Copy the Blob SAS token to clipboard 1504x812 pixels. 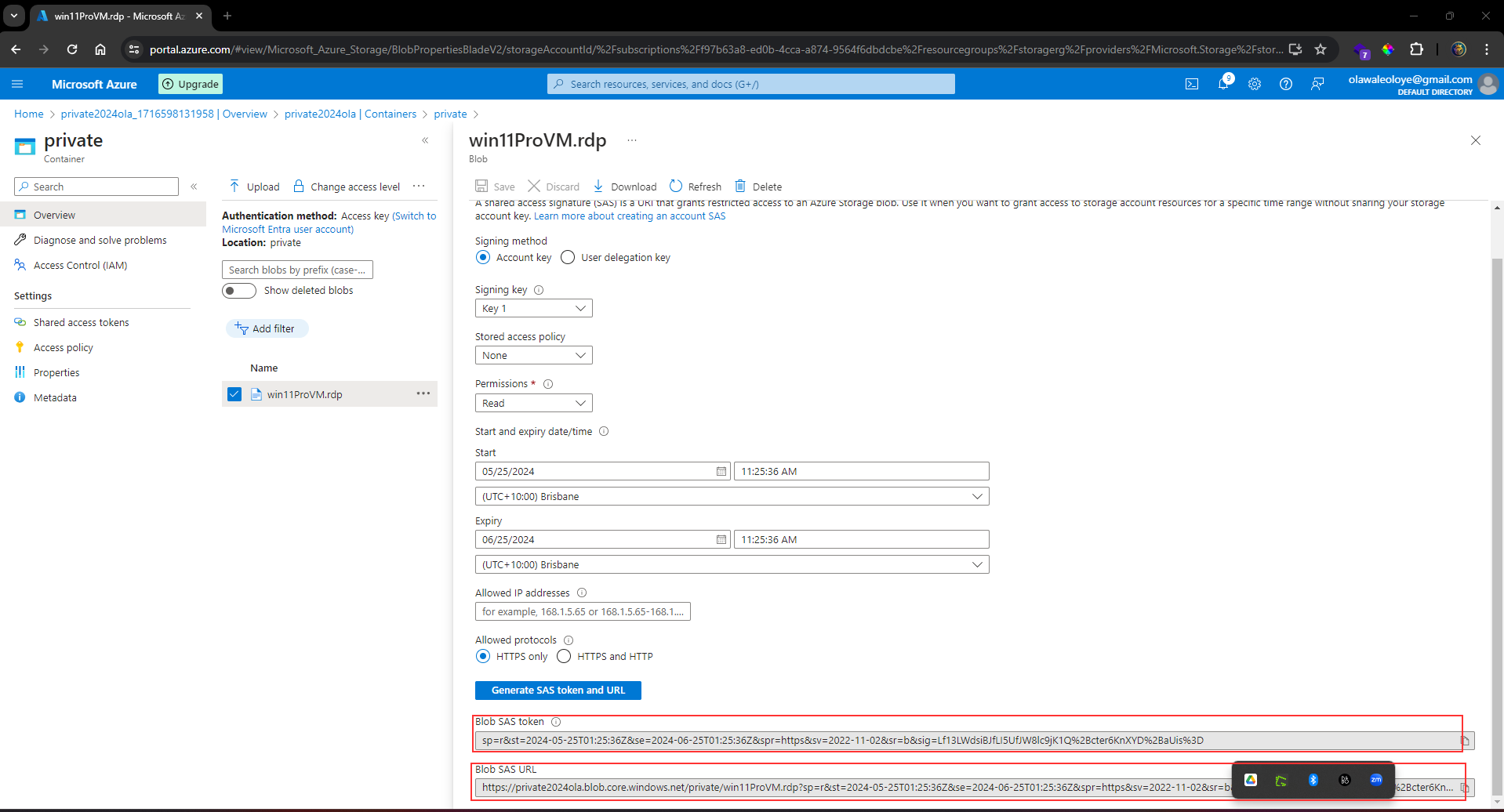point(1465,741)
